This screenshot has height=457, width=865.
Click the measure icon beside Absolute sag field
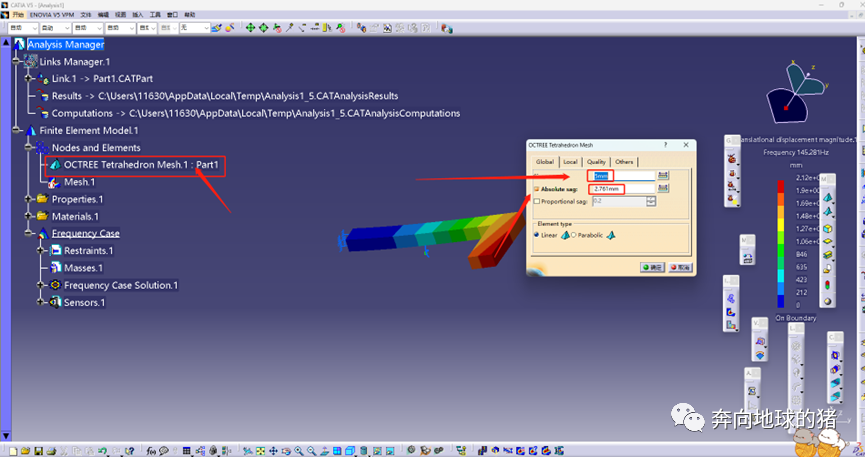pos(663,189)
